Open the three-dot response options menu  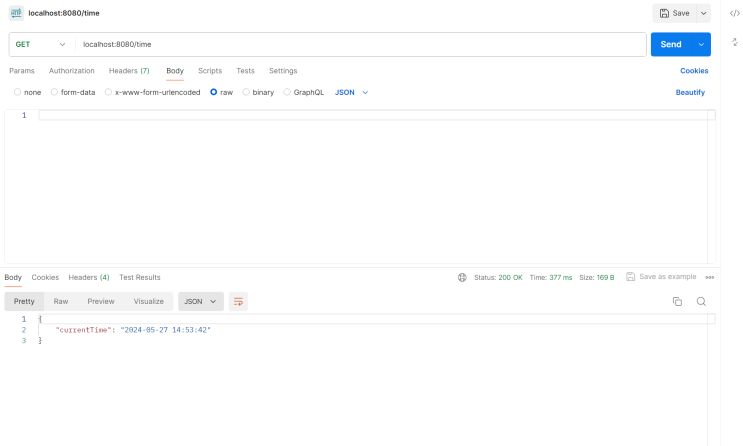[x=709, y=277]
